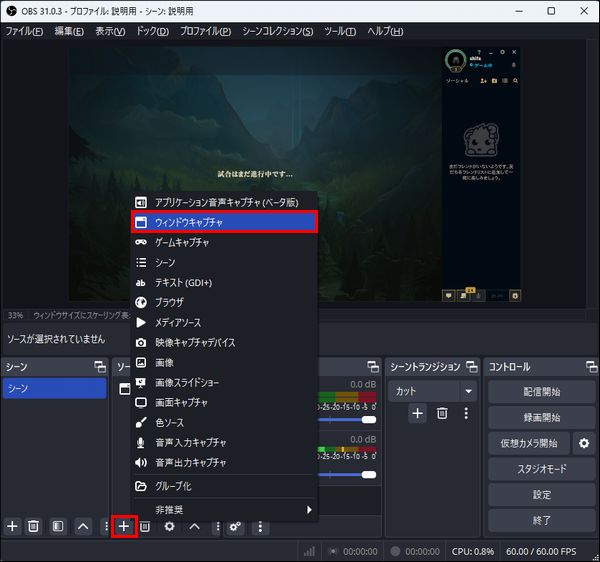Move the scene up with the arrow icon
The height and width of the screenshot is (562, 600).
click(x=83, y=526)
